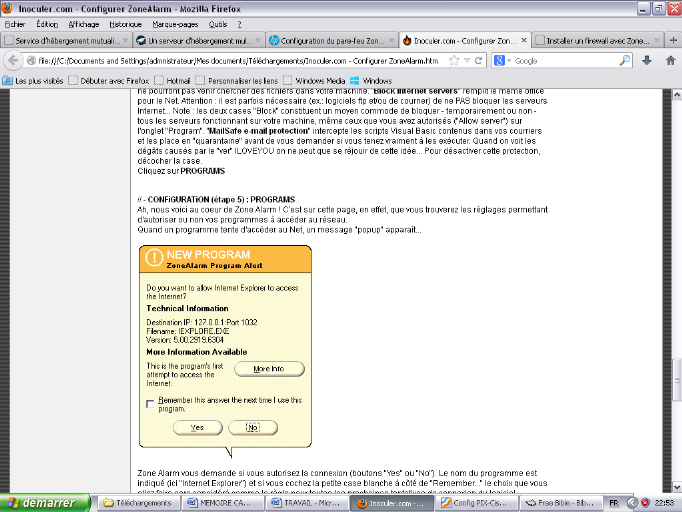Open the Historique menu
This screenshot has height=512, width=682.
pyautogui.click(x=125, y=24)
